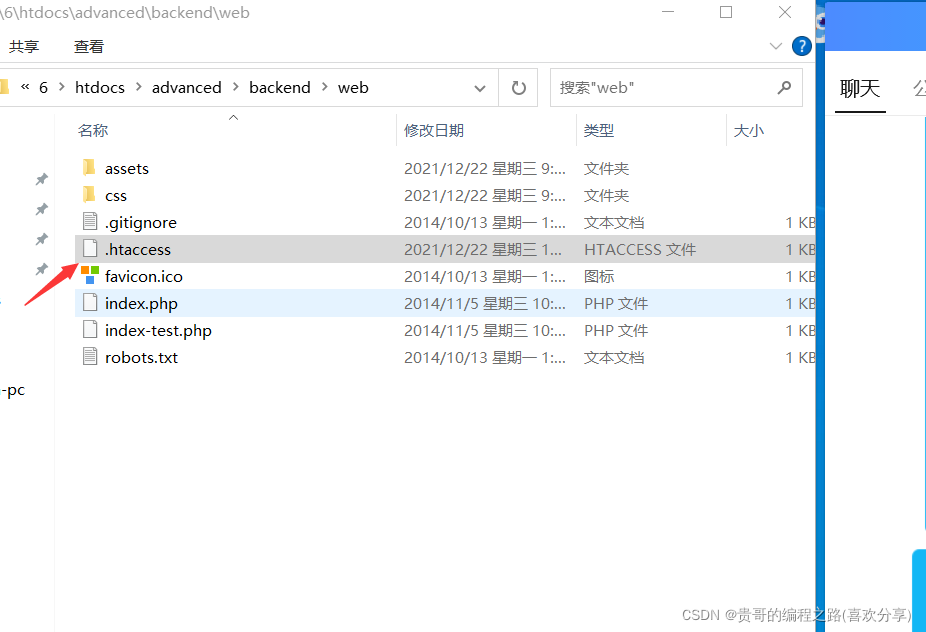Open Explorer help question mark

(x=801, y=45)
